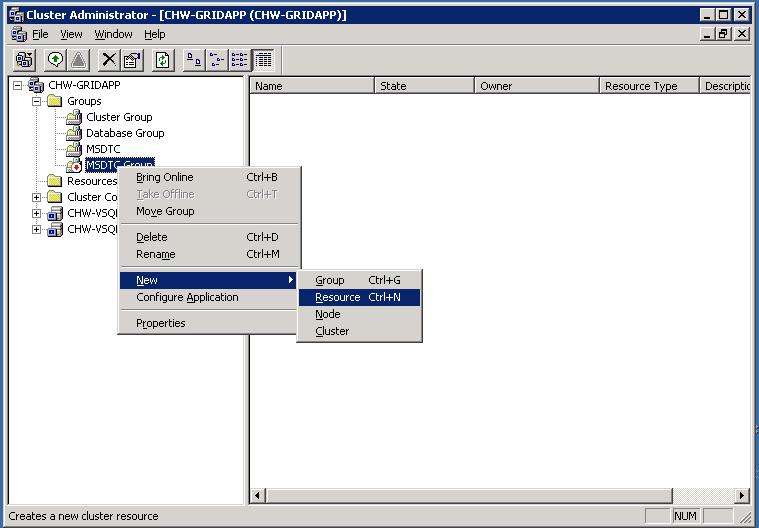Select Group in the New submenu

point(359,280)
